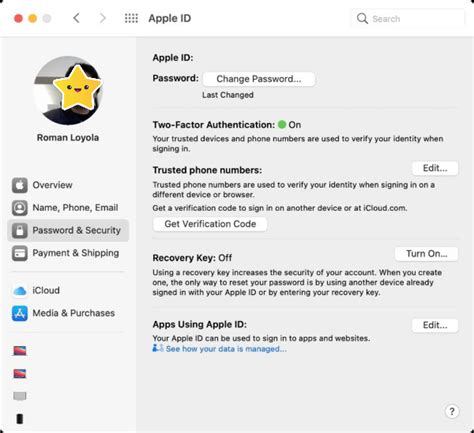Click the Roman Loyola name text
474x433 pixels.
68,138
